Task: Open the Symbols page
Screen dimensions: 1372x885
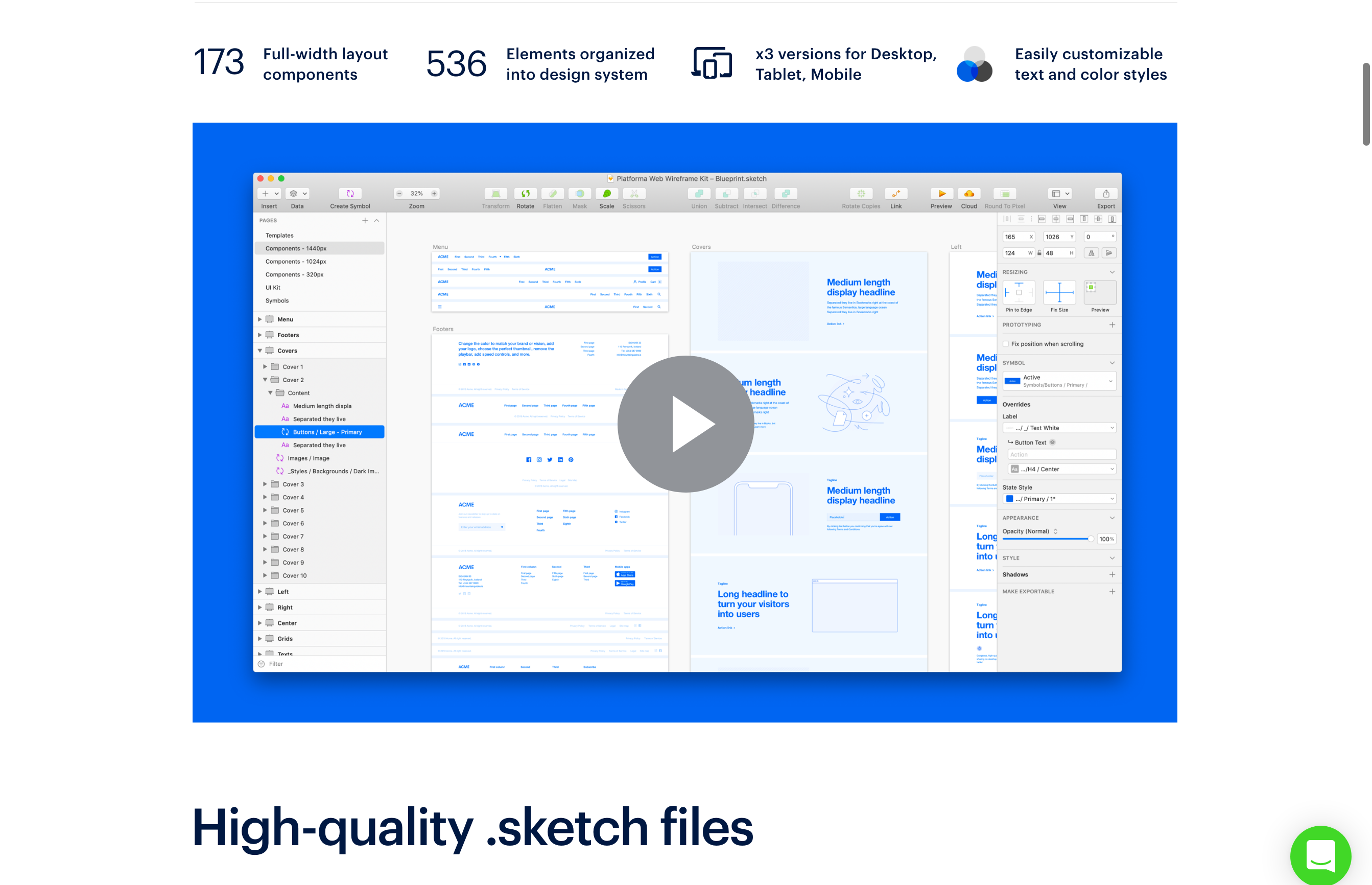Action: coord(277,300)
